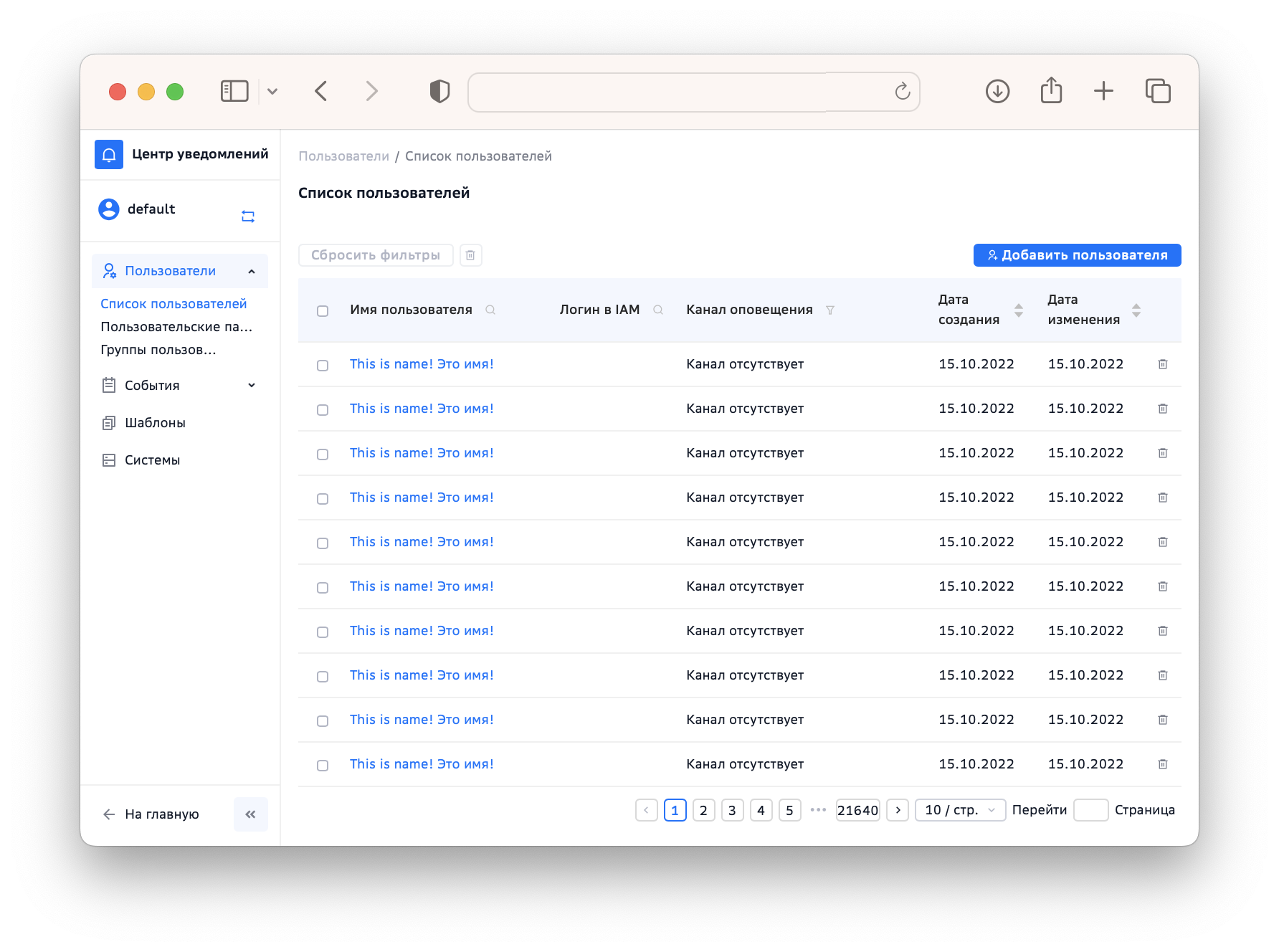
Task: Collapse the sidebar with double-chevron button
Action: click(251, 814)
